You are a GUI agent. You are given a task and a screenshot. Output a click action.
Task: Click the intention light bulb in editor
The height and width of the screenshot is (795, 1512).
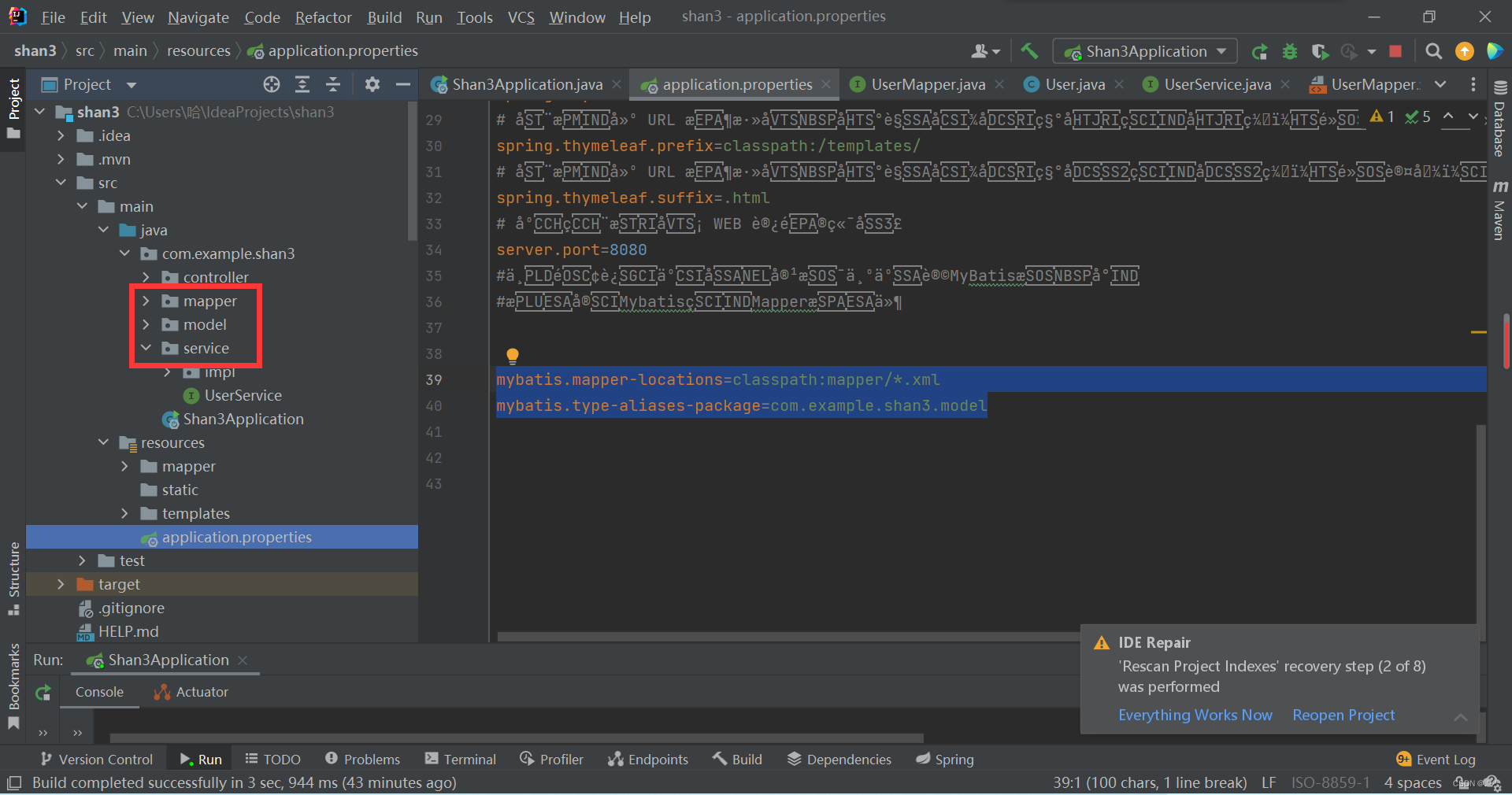[x=513, y=356]
